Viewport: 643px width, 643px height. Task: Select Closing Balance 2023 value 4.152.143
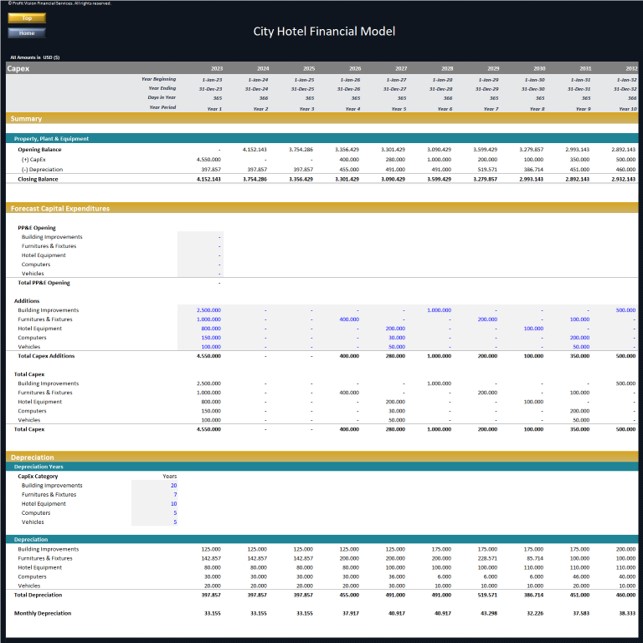[x=209, y=179]
